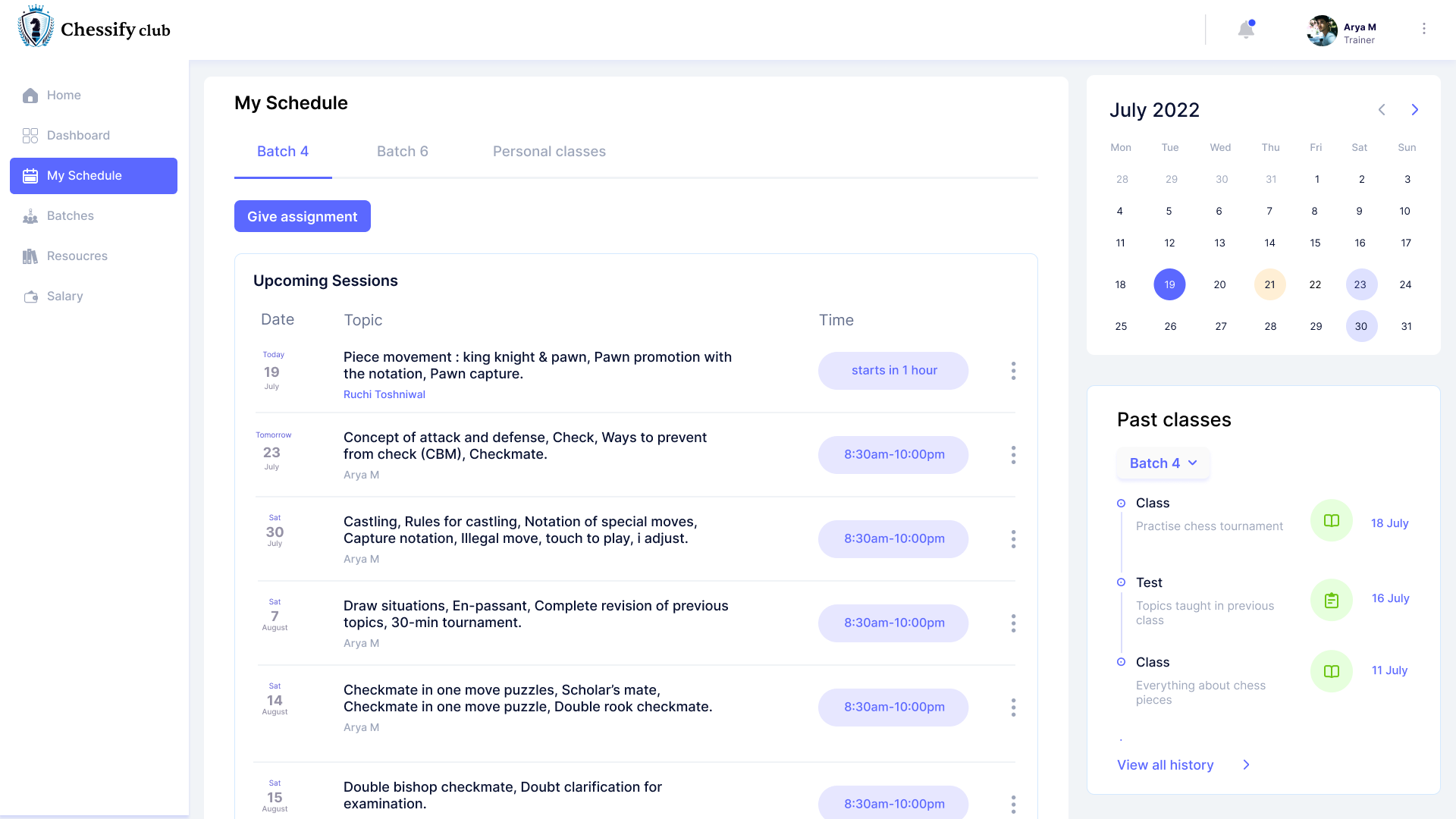Switch to the Personal classes tab

point(549,152)
